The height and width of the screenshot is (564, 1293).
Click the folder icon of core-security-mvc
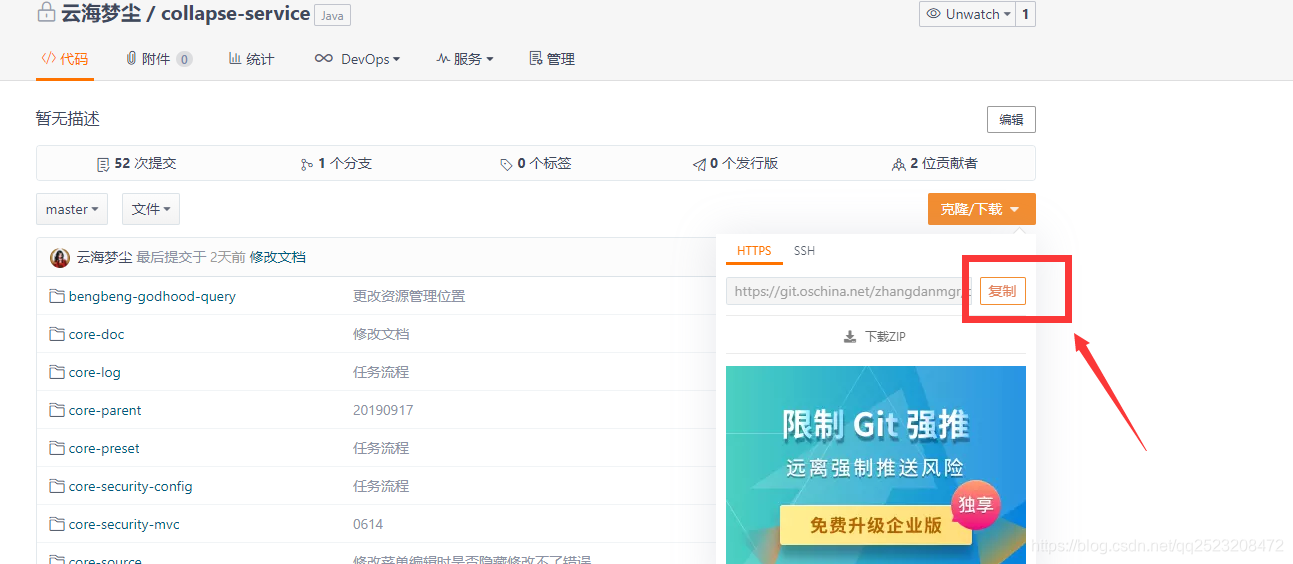click(57, 524)
